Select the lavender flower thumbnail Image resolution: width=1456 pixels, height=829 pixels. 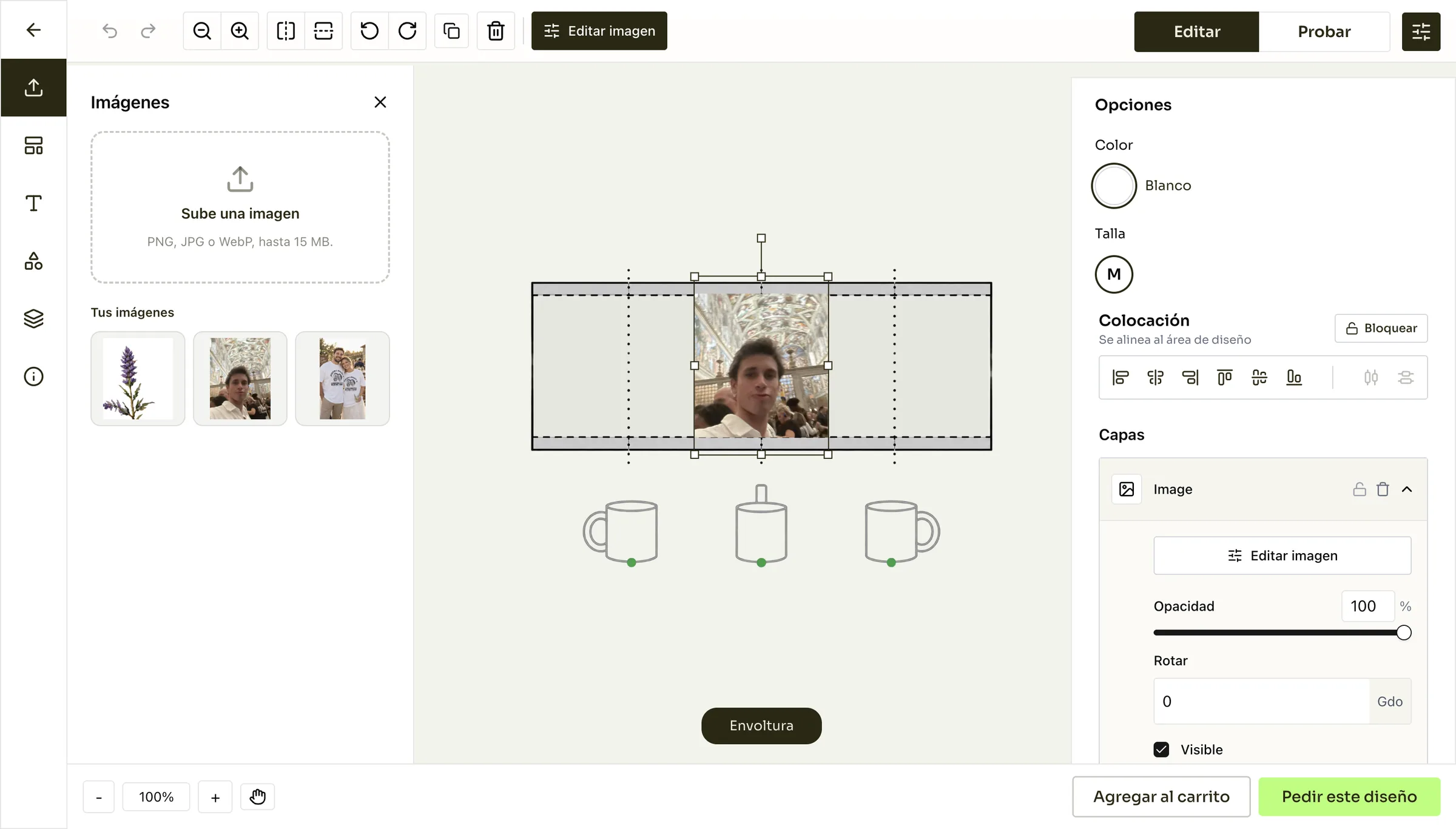[x=138, y=378]
